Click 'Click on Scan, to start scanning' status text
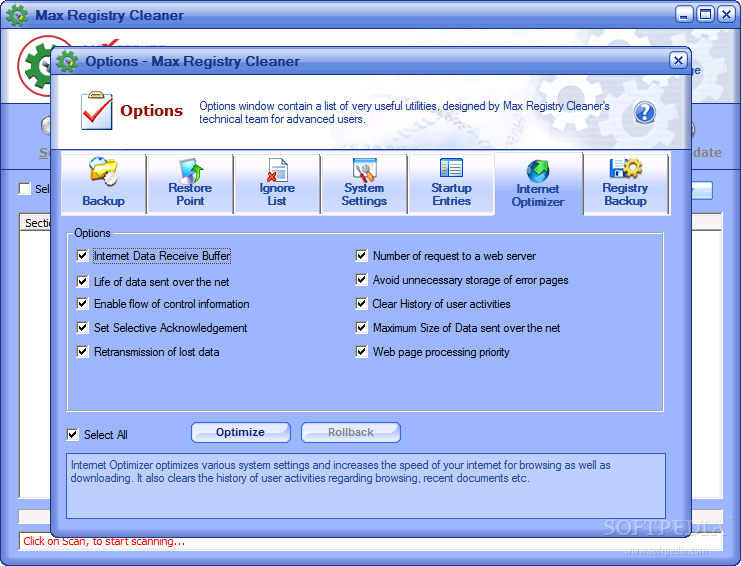The width and height of the screenshot is (741, 566). (104, 541)
